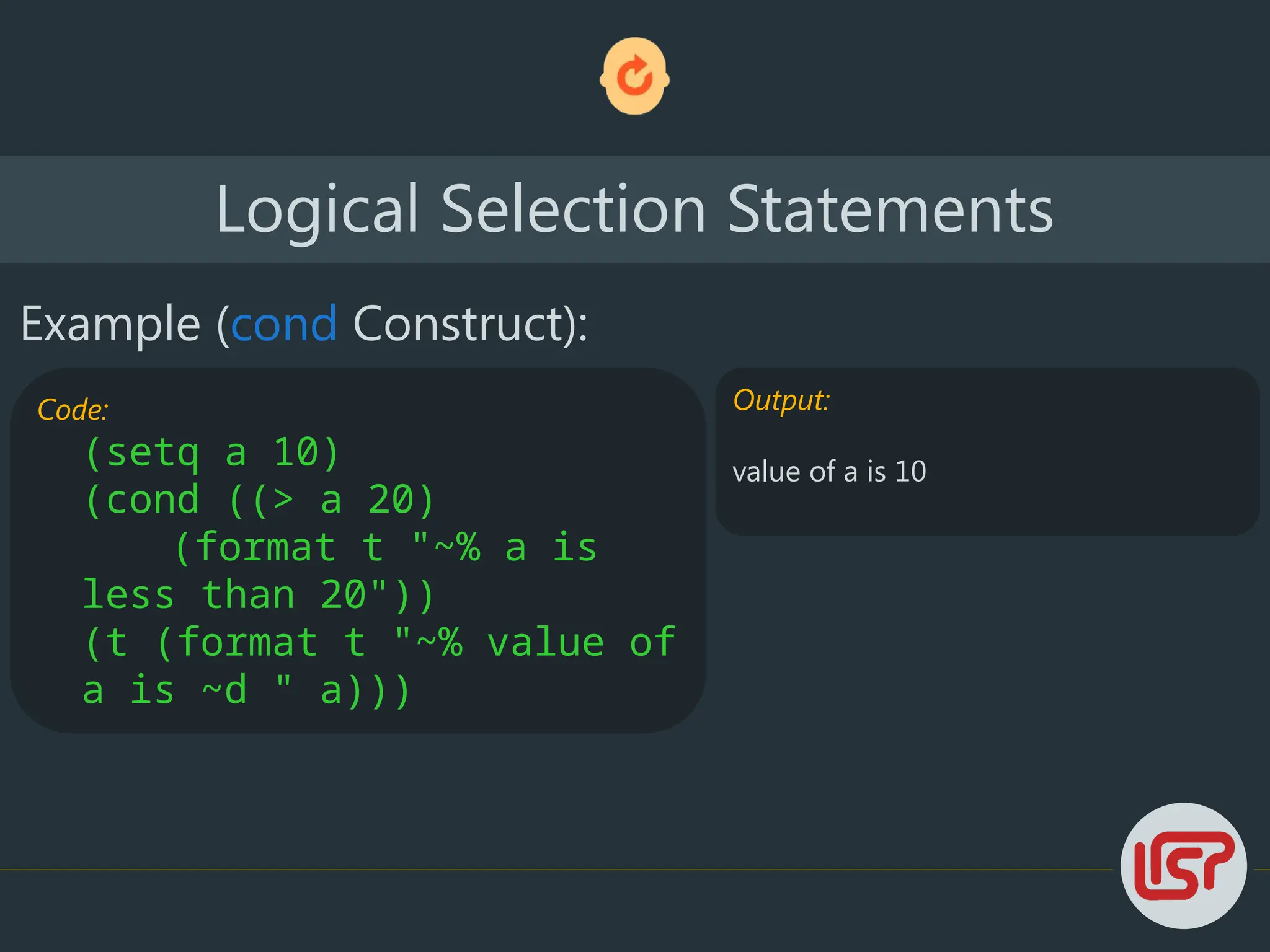Click the thin yellow line at slide bottom
Viewport: 1270px width, 952px height.
[x=558, y=870]
